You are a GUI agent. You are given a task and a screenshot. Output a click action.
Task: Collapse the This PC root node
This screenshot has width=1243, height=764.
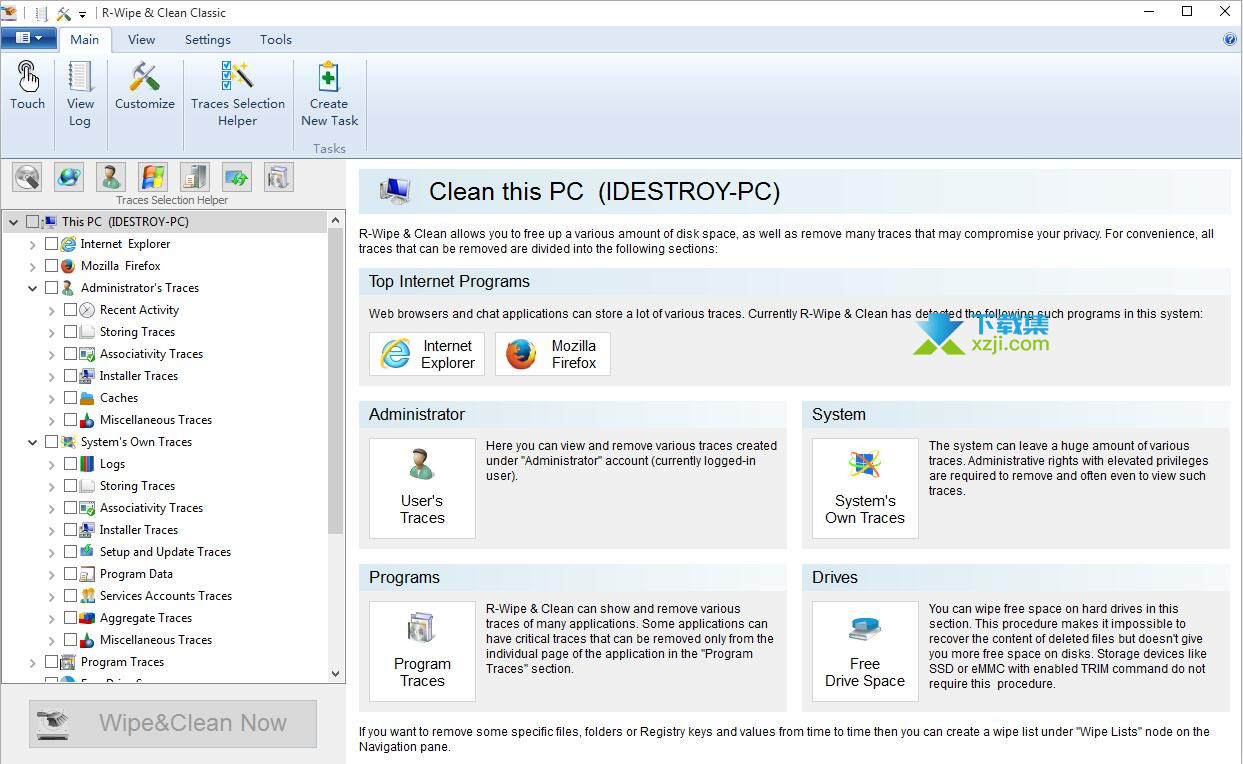[x=14, y=222]
